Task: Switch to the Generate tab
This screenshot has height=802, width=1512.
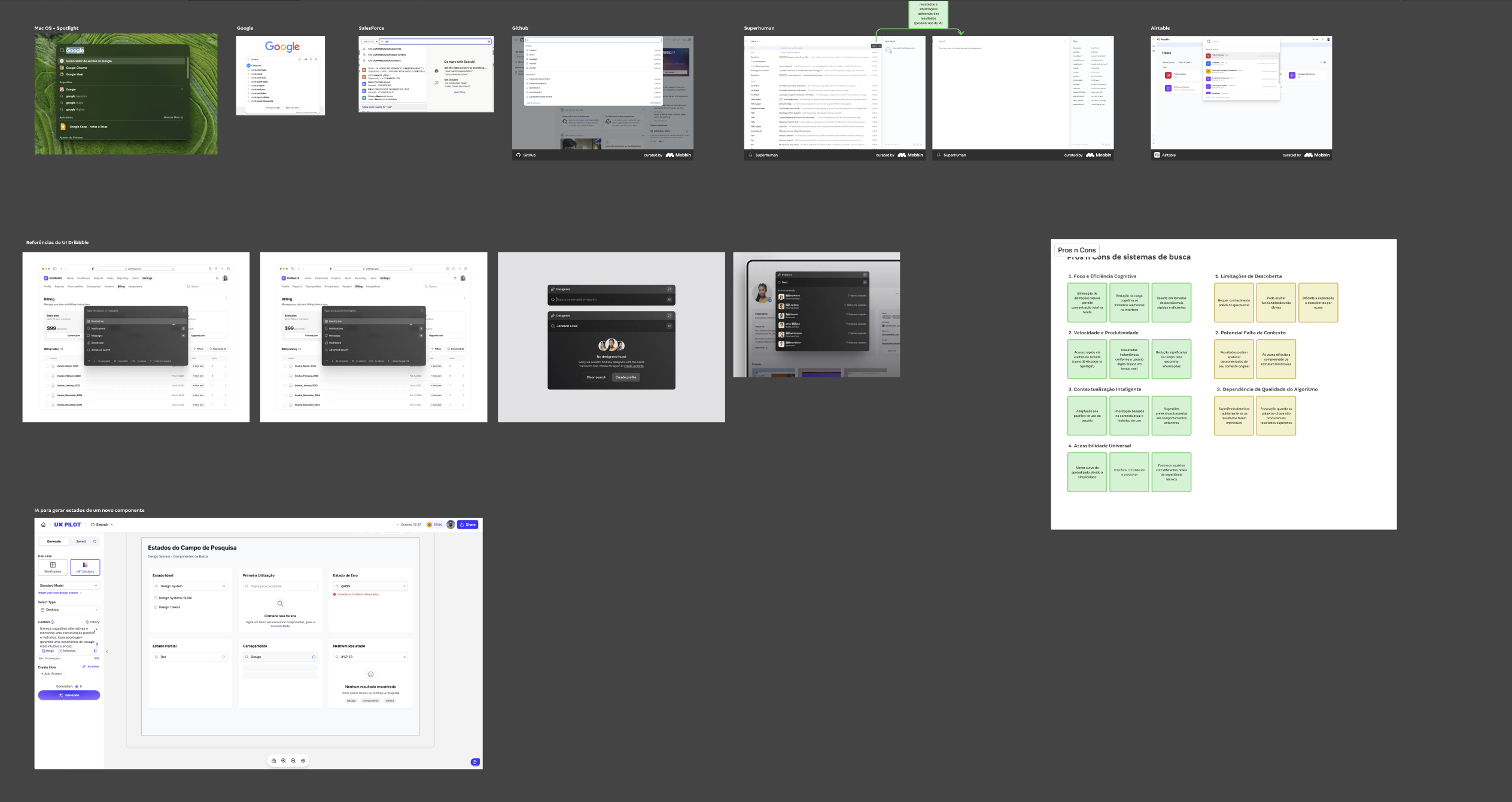Action: (54, 541)
